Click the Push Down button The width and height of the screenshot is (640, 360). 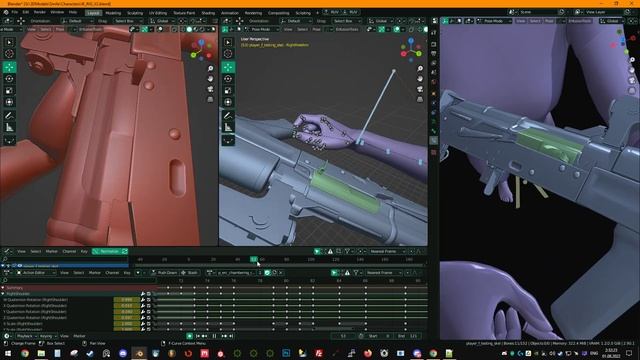pos(164,273)
